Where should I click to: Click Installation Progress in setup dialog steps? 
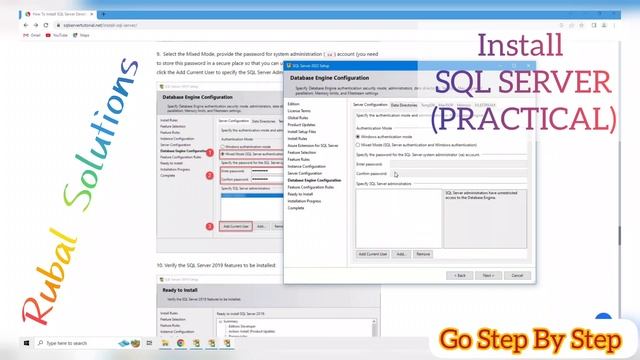(x=304, y=201)
